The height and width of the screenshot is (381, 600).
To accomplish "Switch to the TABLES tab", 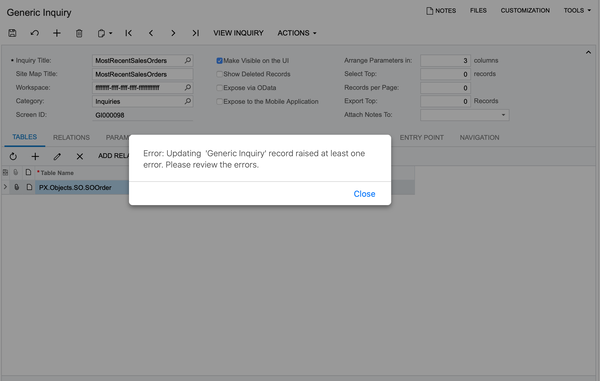I will point(24,137).
